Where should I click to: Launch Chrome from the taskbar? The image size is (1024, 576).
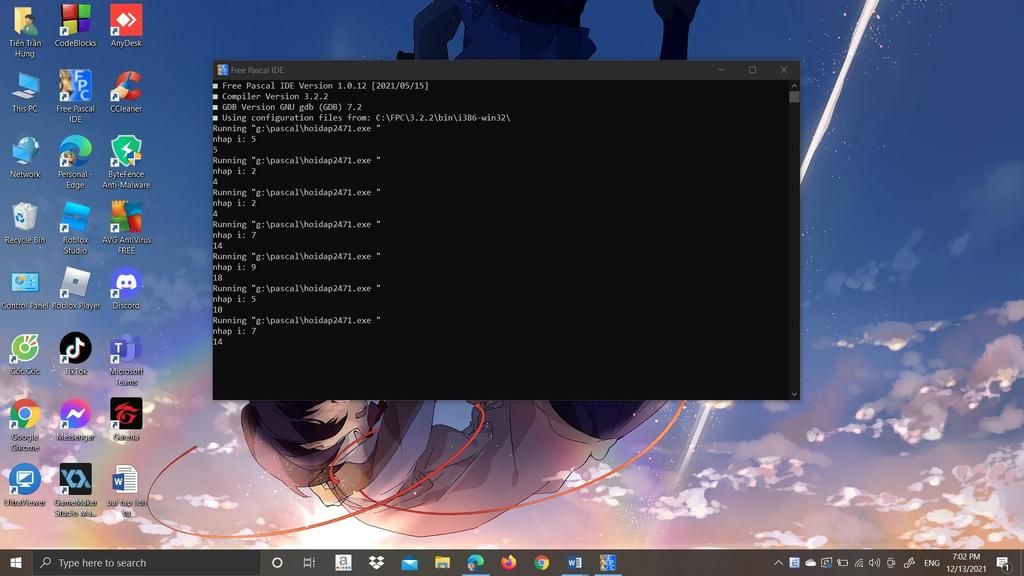coord(541,562)
